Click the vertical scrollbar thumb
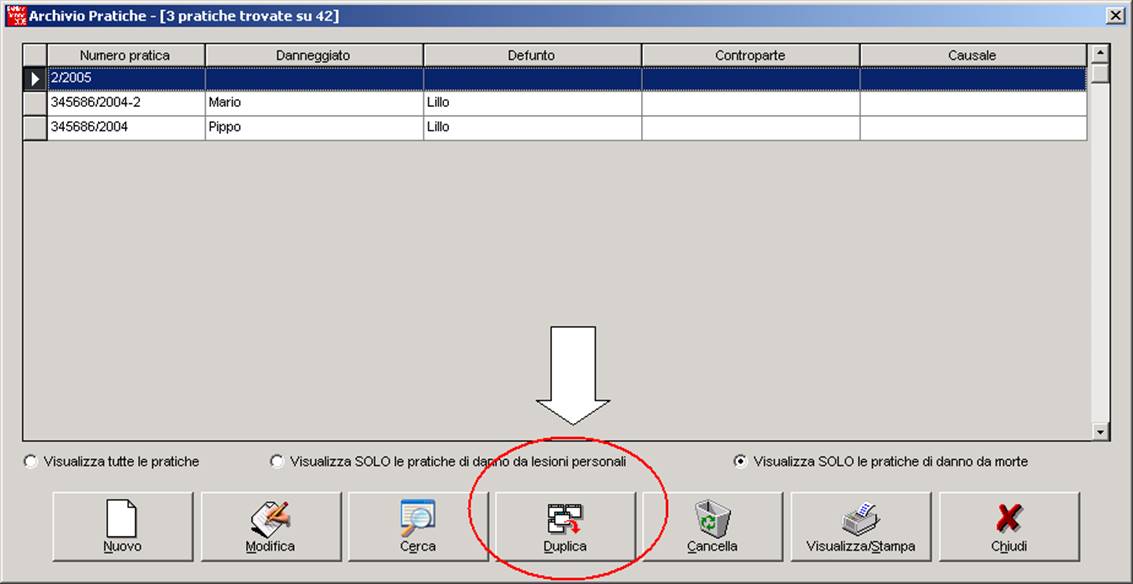Screen dimensions: 1133x584 pyautogui.click(x=1100, y=73)
